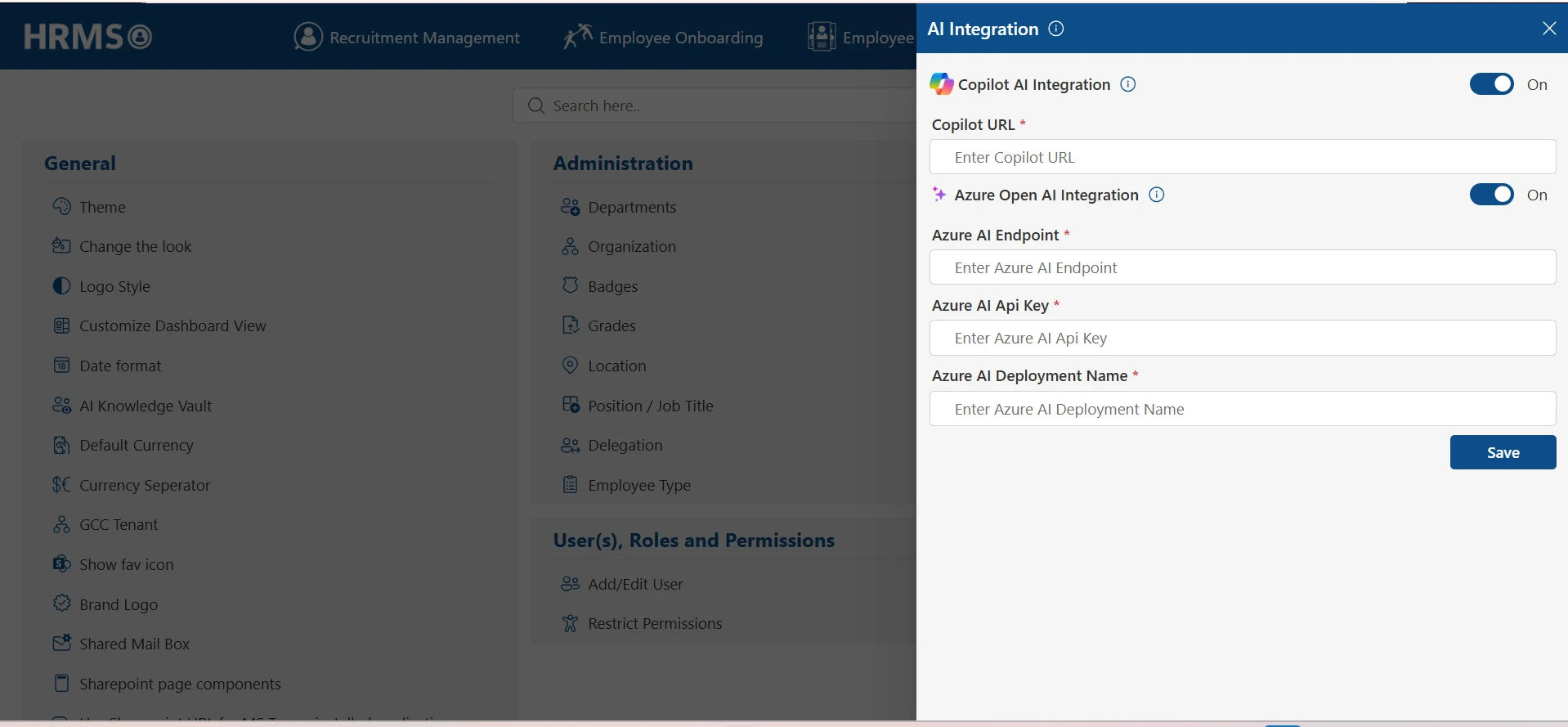The image size is (1568, 727).
Task: Click the Default Currency icon
Action: 61,445
